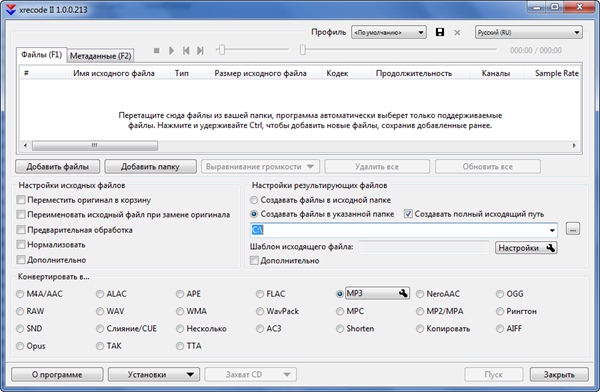Click the Пуск button

coord(494,374)
